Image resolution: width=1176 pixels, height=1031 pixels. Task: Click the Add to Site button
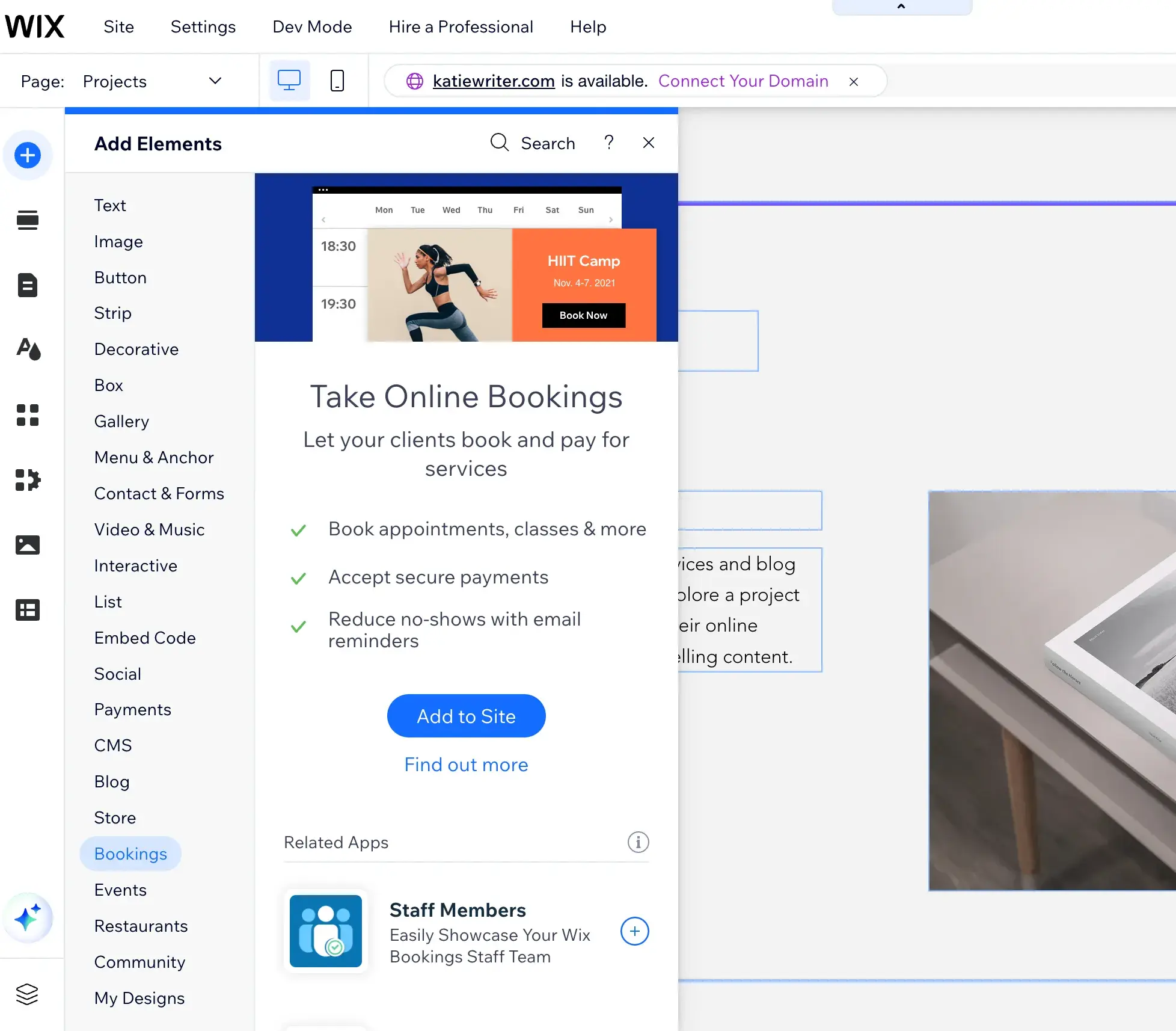coord(466,716)
